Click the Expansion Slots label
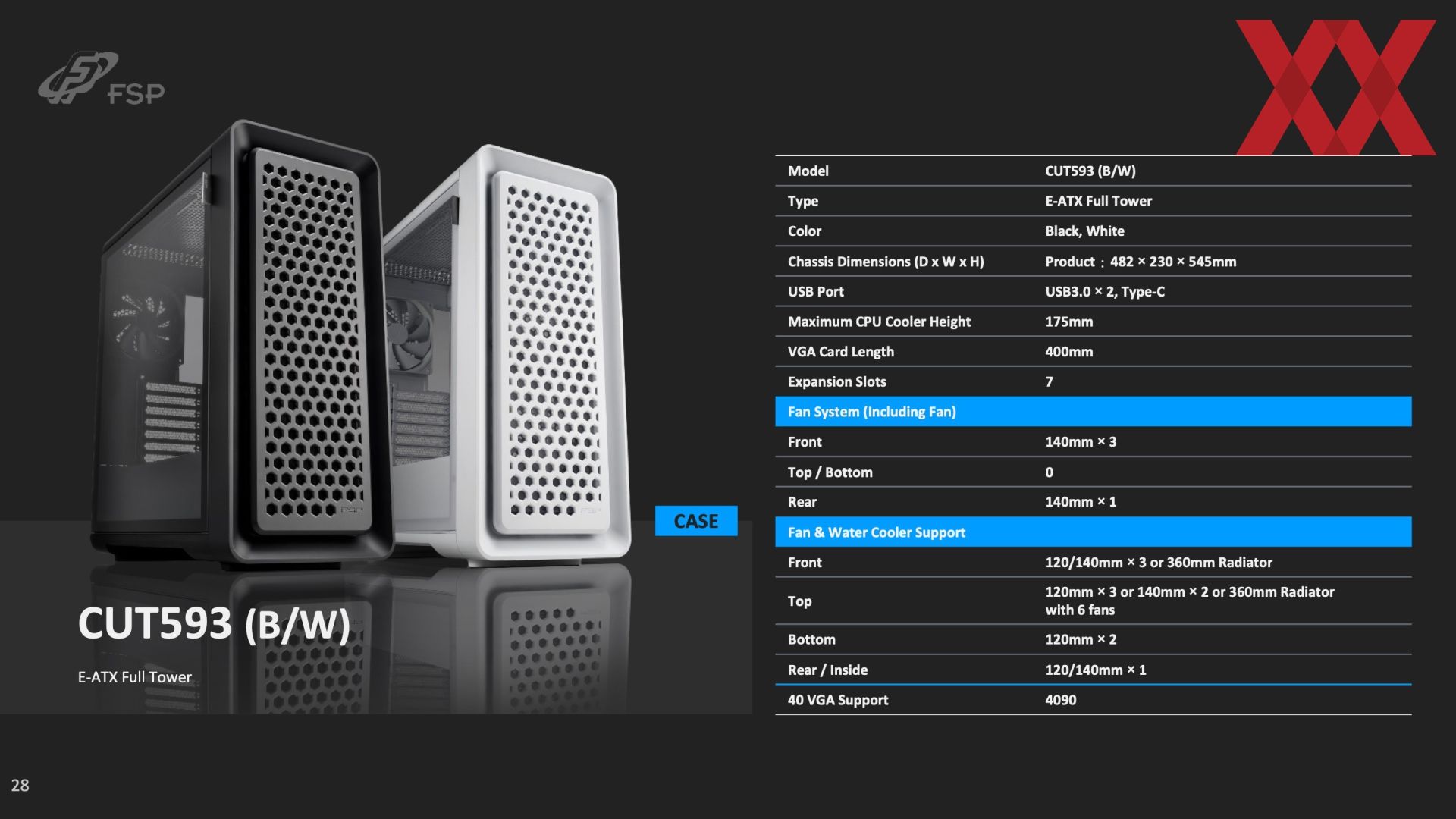This screenshot has height=819, width=1456. point(837,382)
